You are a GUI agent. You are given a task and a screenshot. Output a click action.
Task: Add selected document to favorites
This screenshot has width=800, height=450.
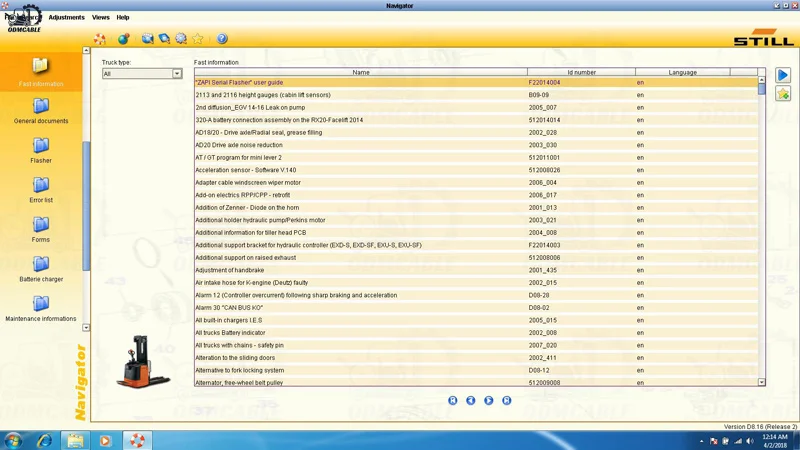click(782, 94)
